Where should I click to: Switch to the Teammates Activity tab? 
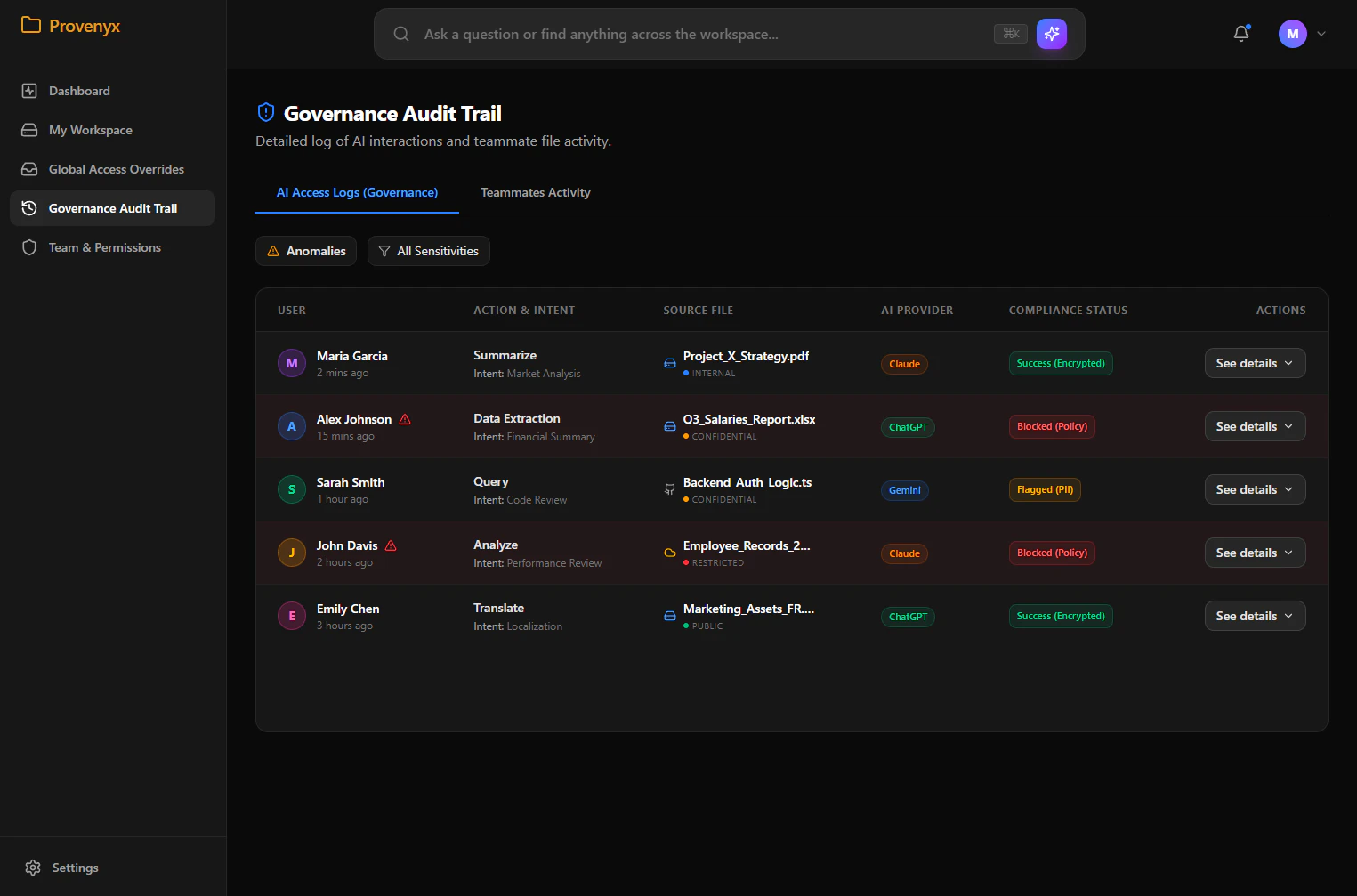[x=536, y=192]
